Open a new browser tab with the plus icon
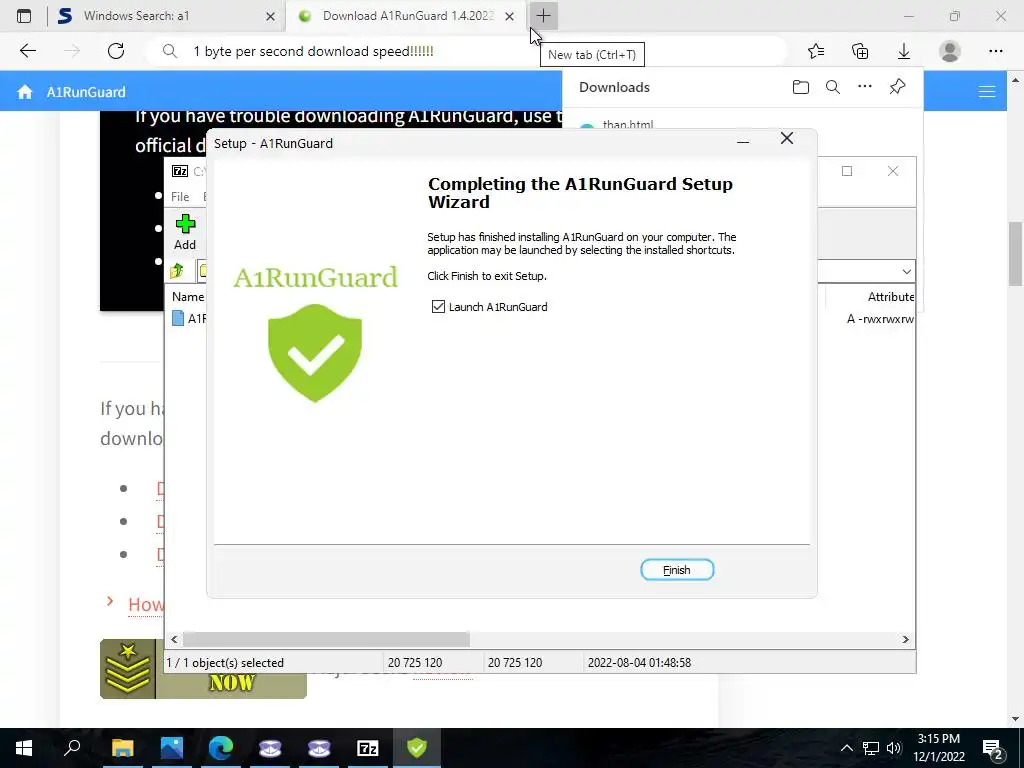1024x768 pixels. point(543,16)
